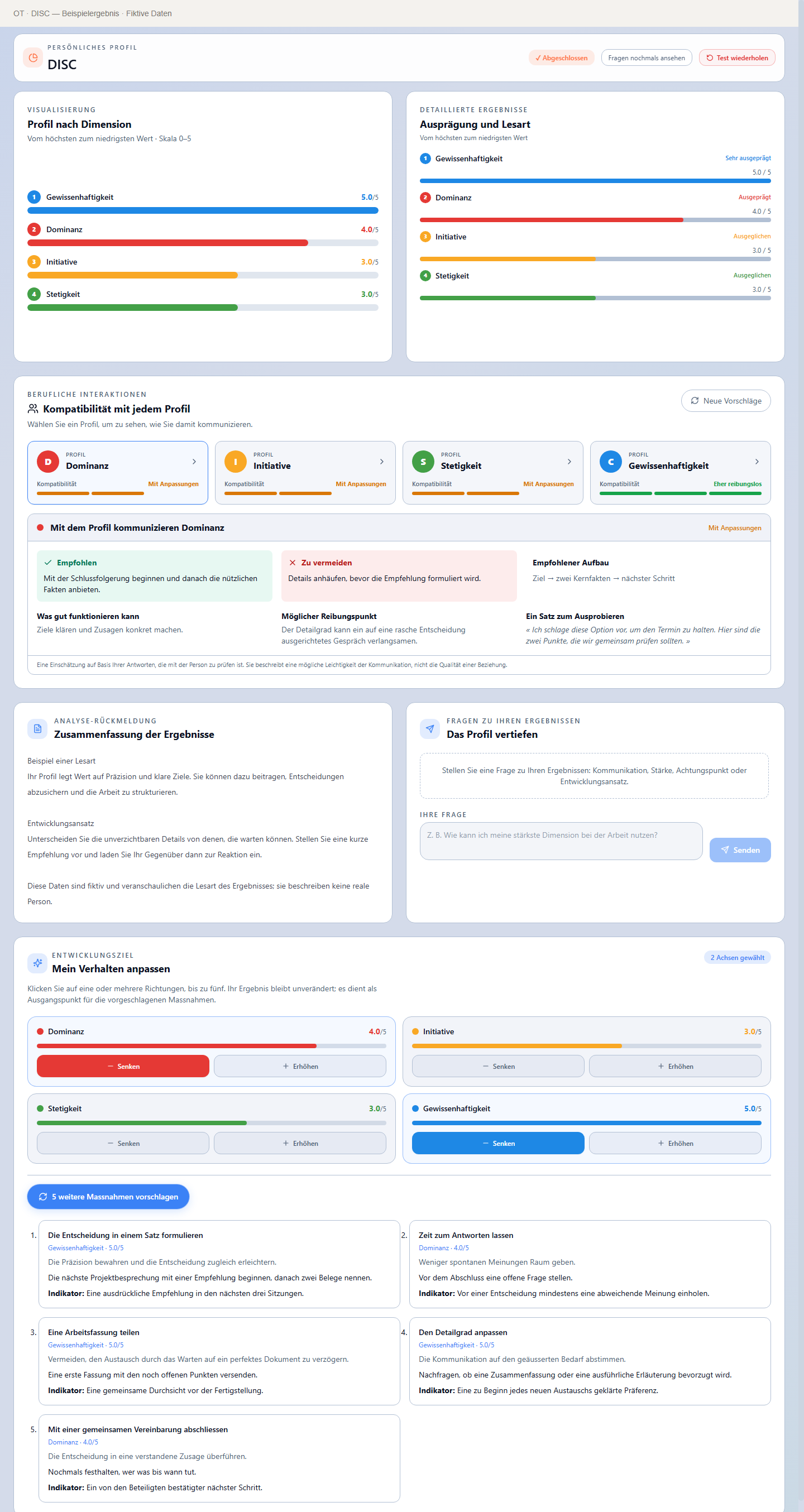Click the 2 Achsen gewählt badge
Screen dimensions: 804x1512
(737, 957)
